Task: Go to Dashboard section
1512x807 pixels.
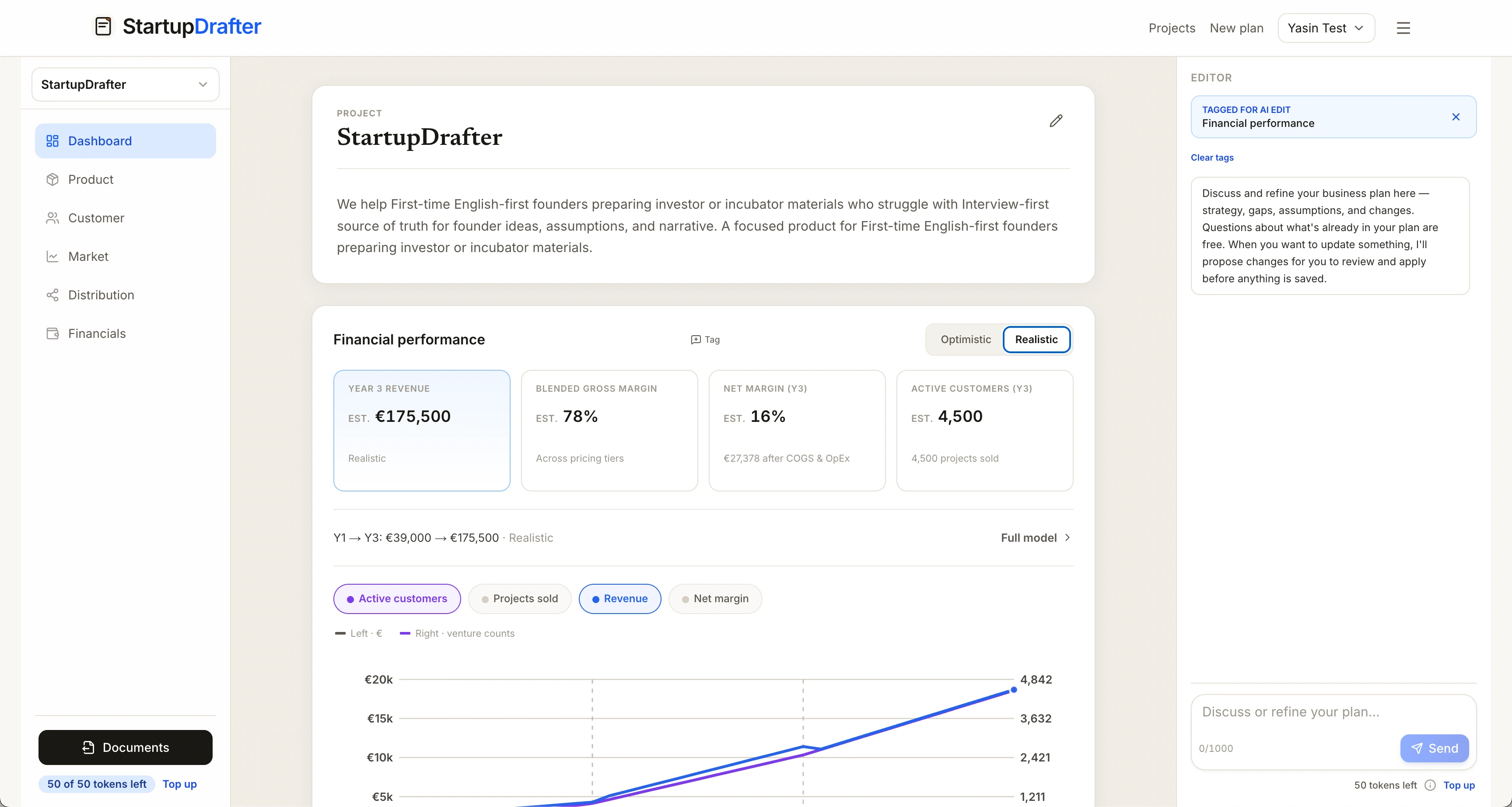Action: point(125,141)
